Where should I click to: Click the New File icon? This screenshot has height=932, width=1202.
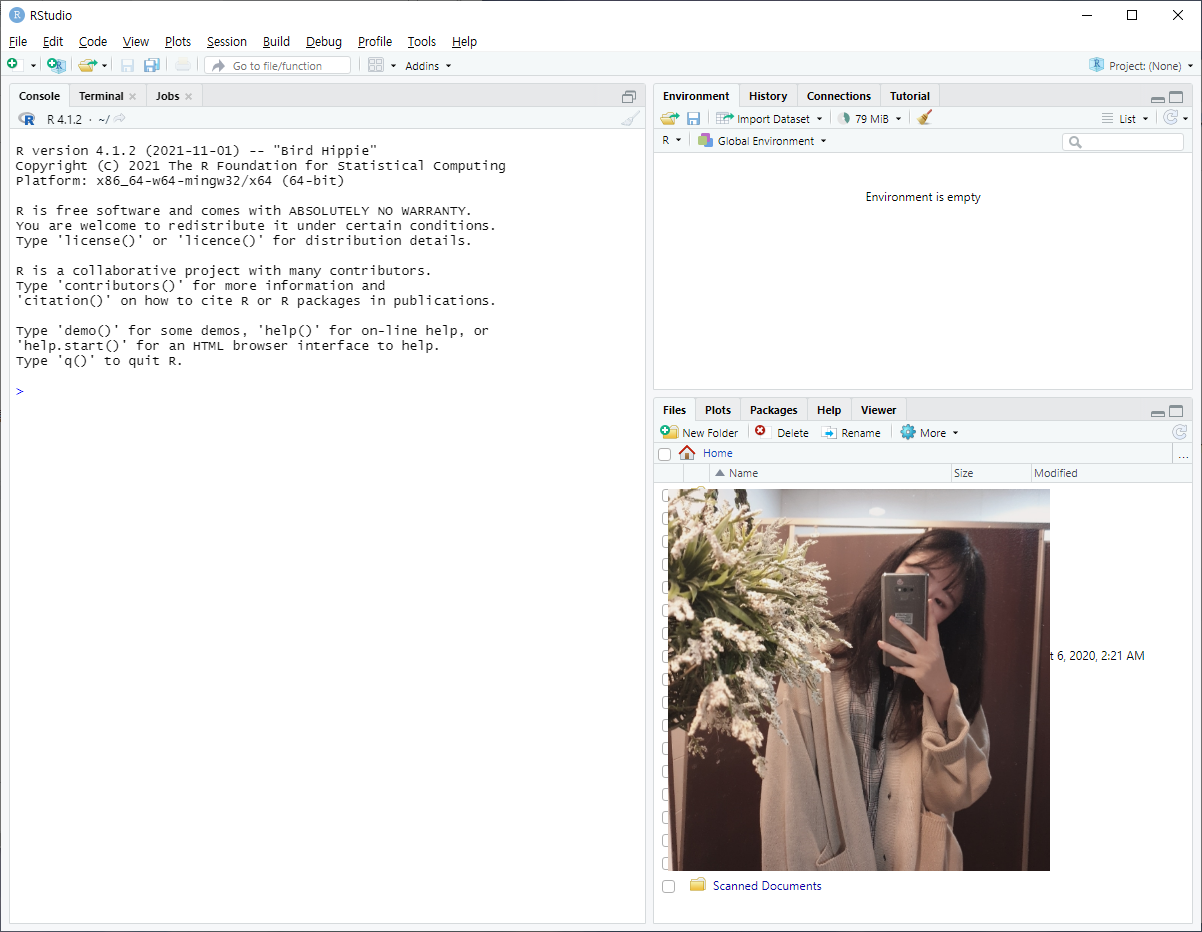click(13, 65)
